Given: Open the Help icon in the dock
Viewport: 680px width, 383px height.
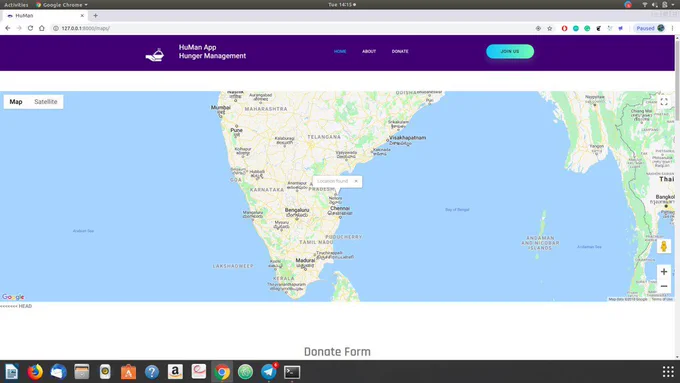Looking at the screenshot, I should [152, 372].
